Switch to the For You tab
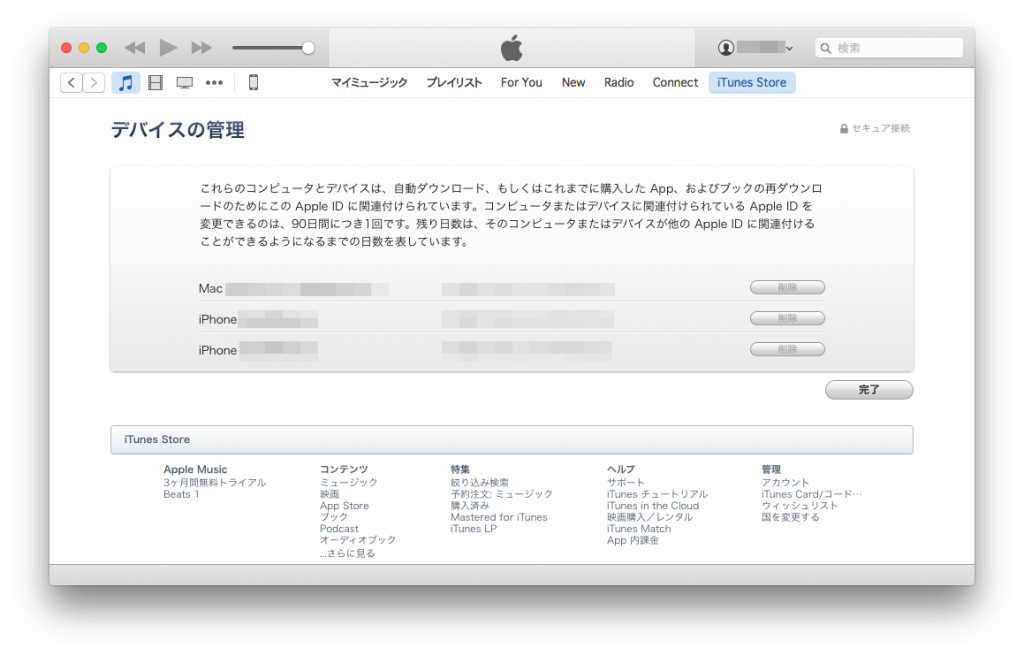This screenshot has width=1024, height=656. [521, 82]
